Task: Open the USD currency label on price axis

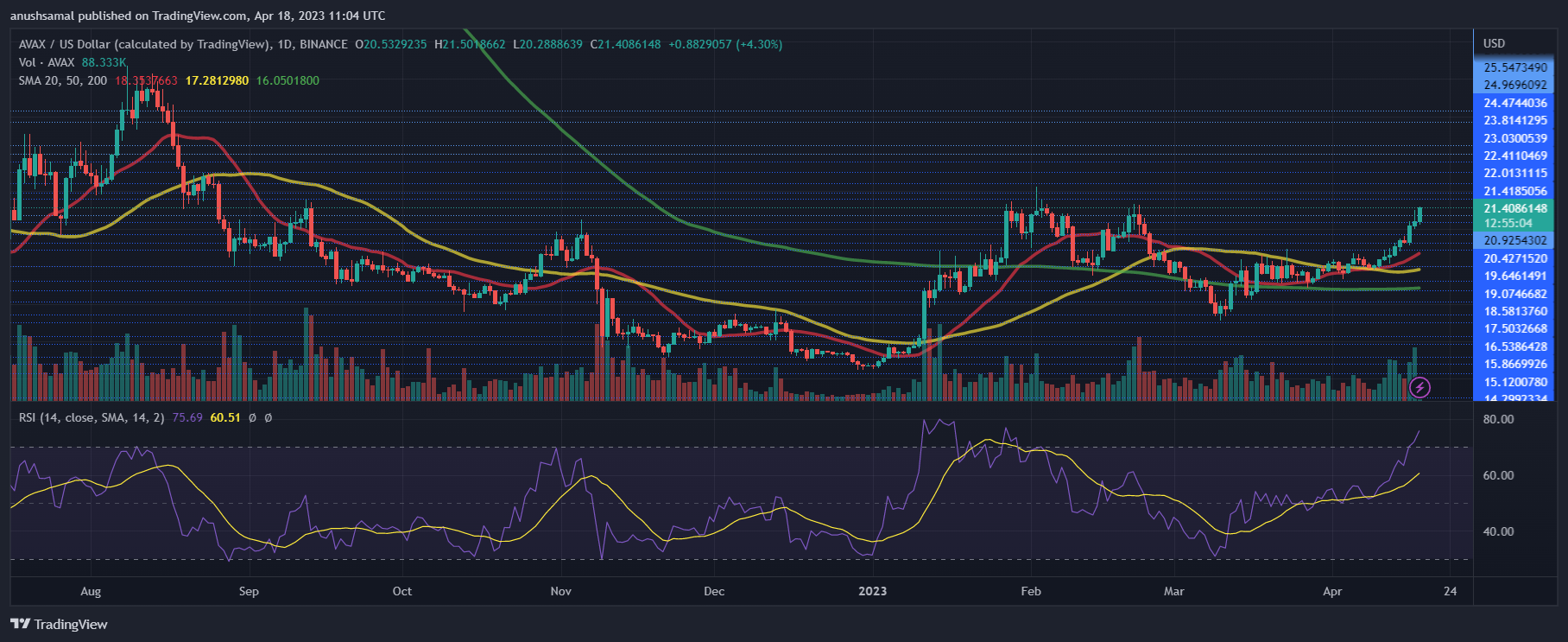Action: pos(1494,43)
